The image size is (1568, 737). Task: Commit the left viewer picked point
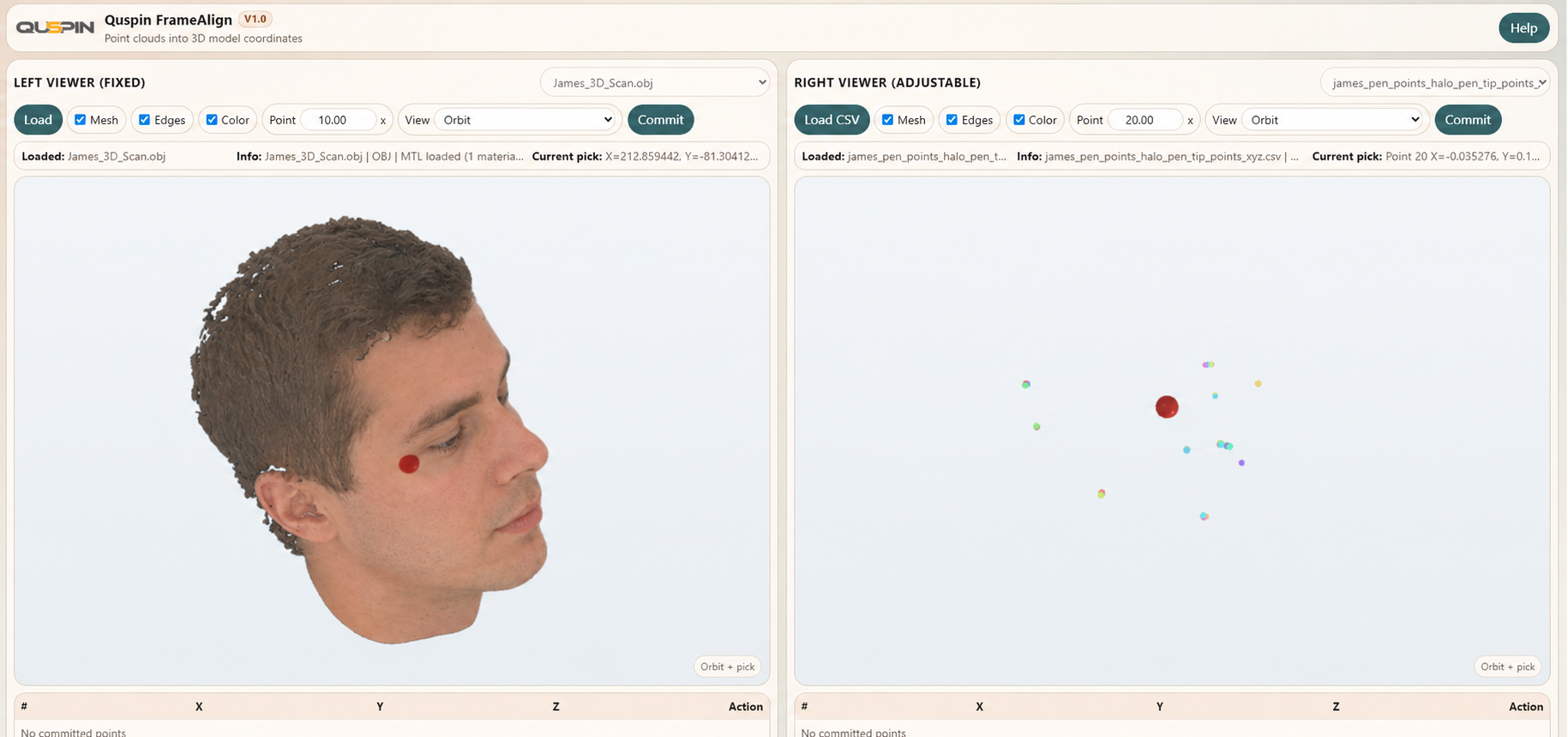point(660,120)
